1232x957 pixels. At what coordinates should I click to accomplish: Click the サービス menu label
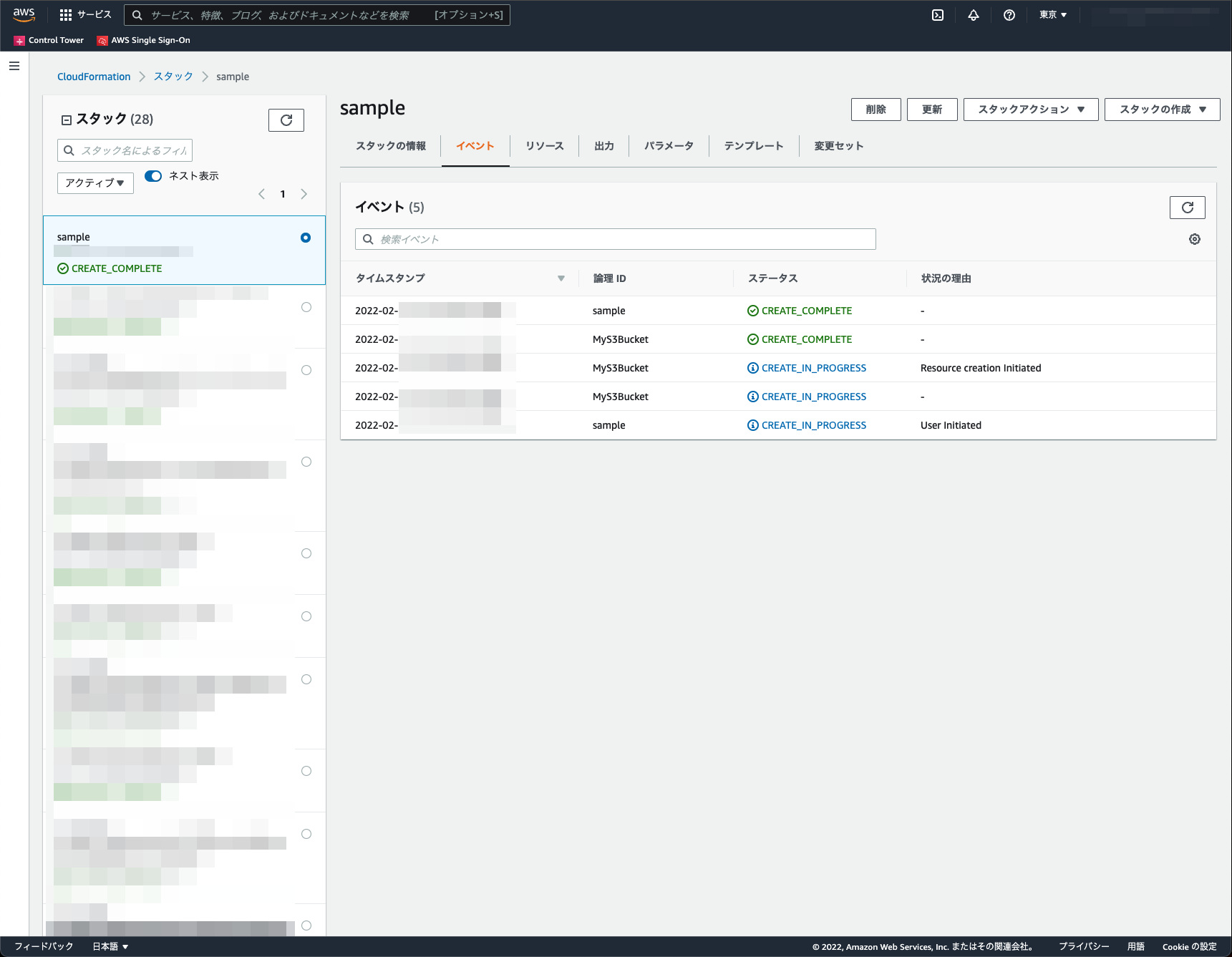pos(94,15)
